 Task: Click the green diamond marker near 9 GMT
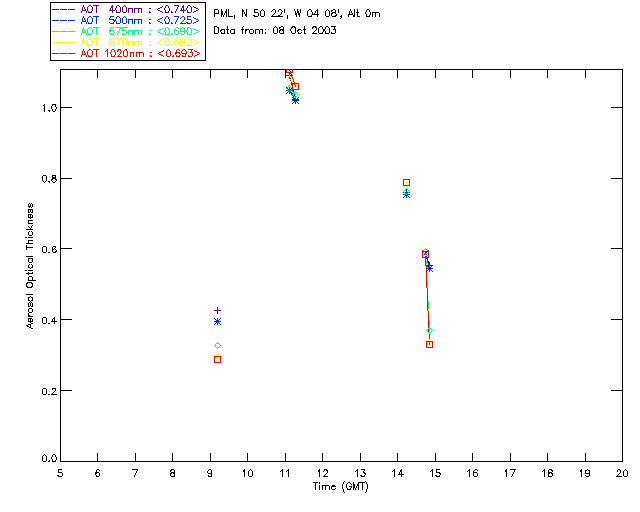point(218,345)
